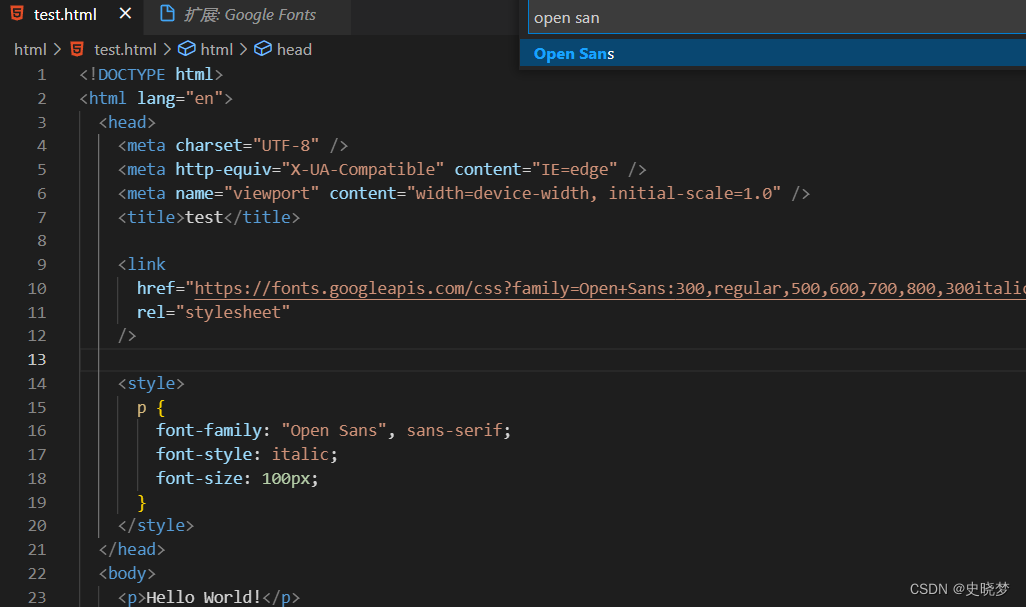The width and height of the screenshot is (1026, 607).
Task: Click the cube symbol icon beside html breadcrumb
Action: [x=187, y=48]
